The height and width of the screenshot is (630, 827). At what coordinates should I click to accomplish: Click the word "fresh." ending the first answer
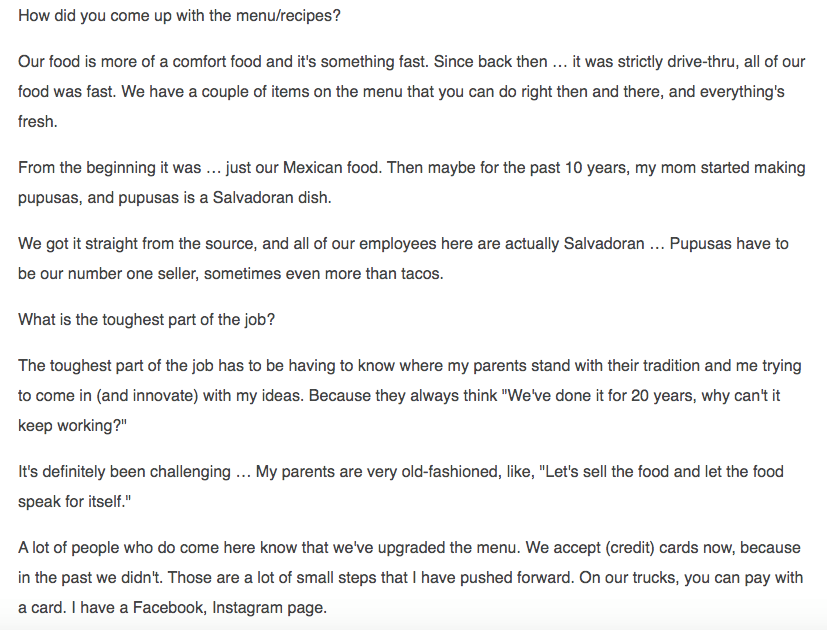click(37, 122)
